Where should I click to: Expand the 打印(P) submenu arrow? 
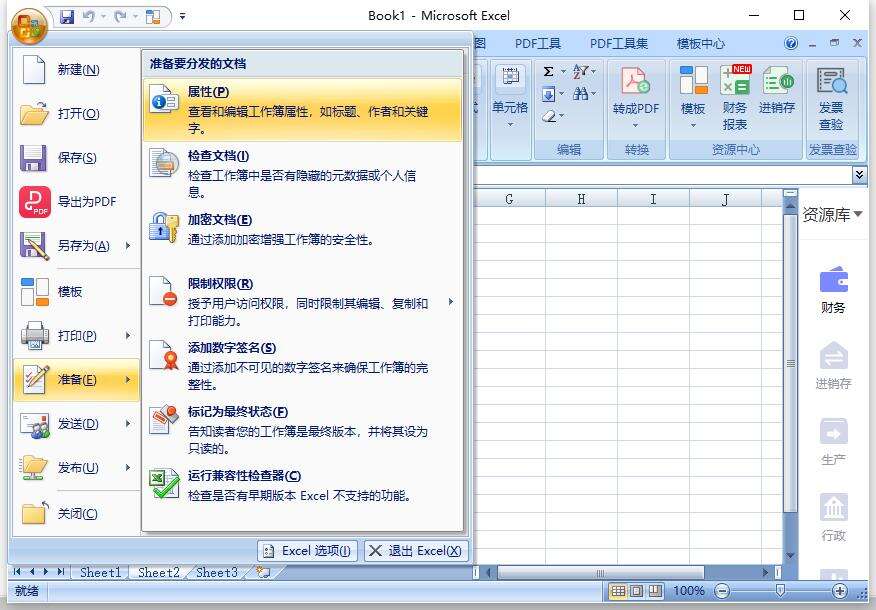point(128,336)
